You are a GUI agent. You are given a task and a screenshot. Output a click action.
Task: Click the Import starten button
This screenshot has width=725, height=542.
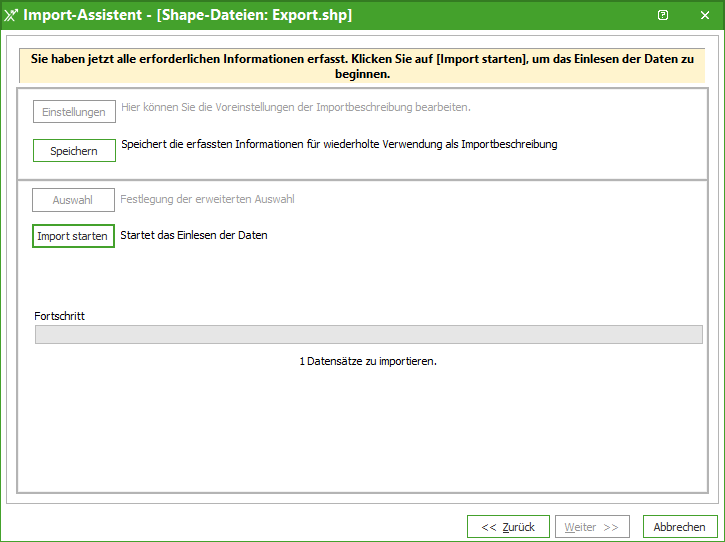click(73, 236)
